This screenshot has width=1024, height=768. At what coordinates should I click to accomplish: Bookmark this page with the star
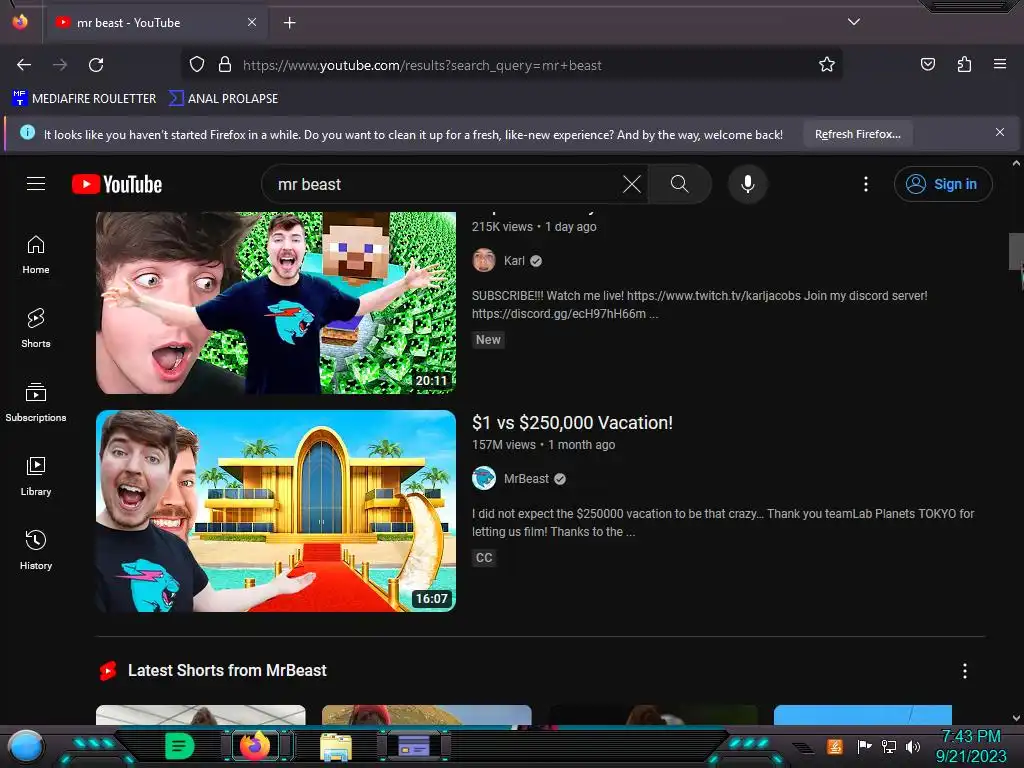[x=827, y=65]
